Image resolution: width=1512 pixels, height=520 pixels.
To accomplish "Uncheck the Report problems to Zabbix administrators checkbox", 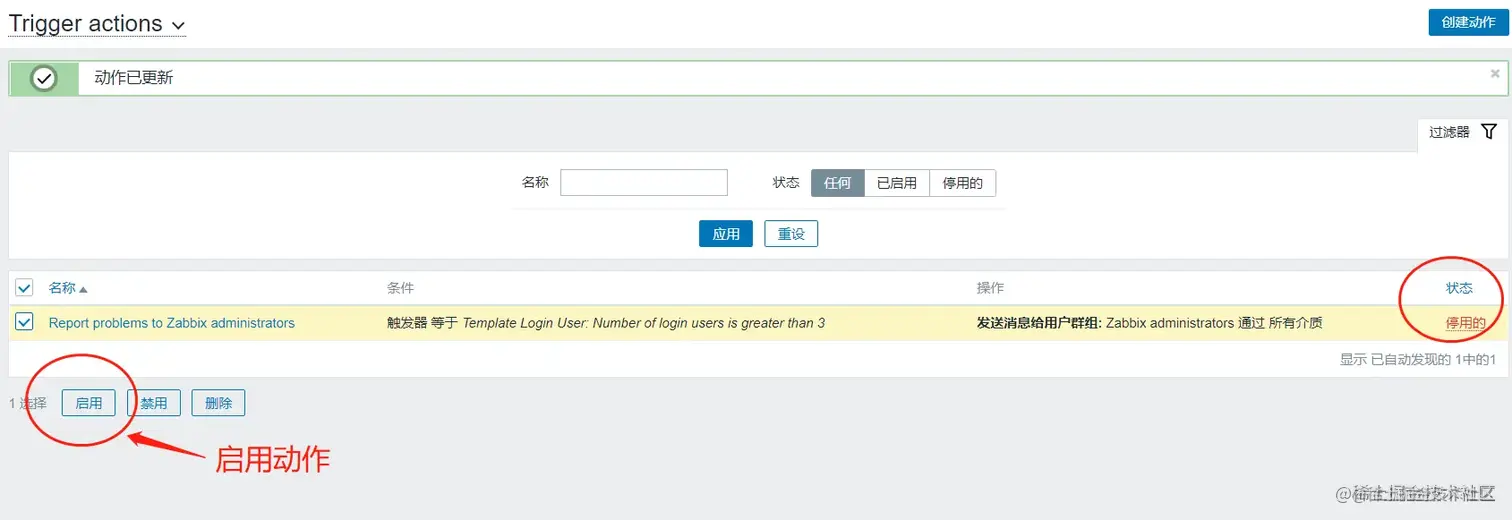I will [25, 322].
